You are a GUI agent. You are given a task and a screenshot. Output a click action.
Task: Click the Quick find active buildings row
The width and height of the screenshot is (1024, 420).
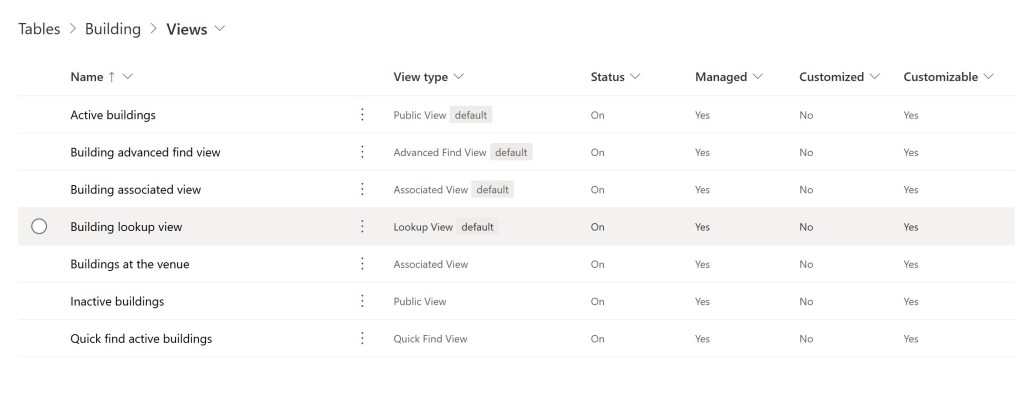(x=141, y=339)
